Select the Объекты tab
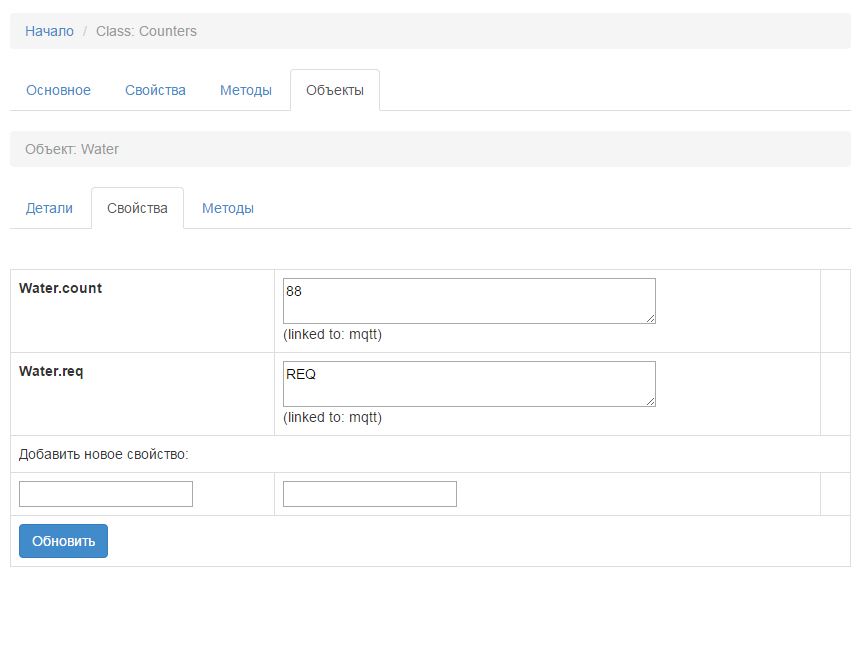 tap(334, 90)
